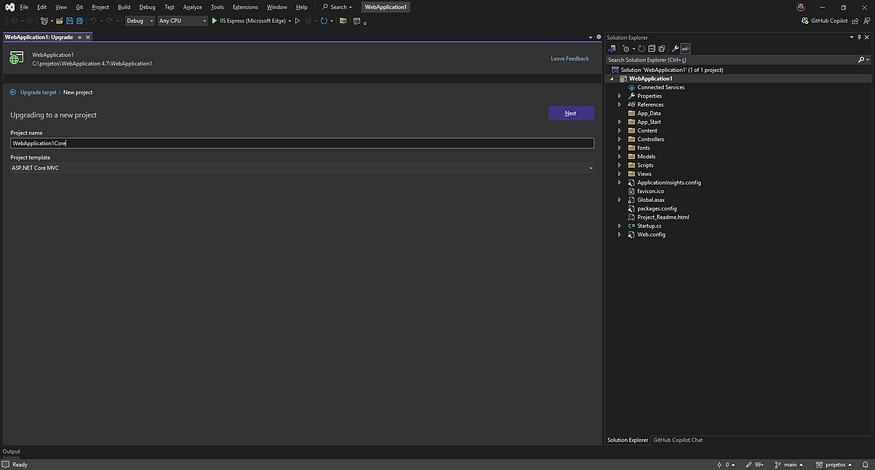
Task: Start IIS Express with the green play icon
Action: click(x=214, y=20)
